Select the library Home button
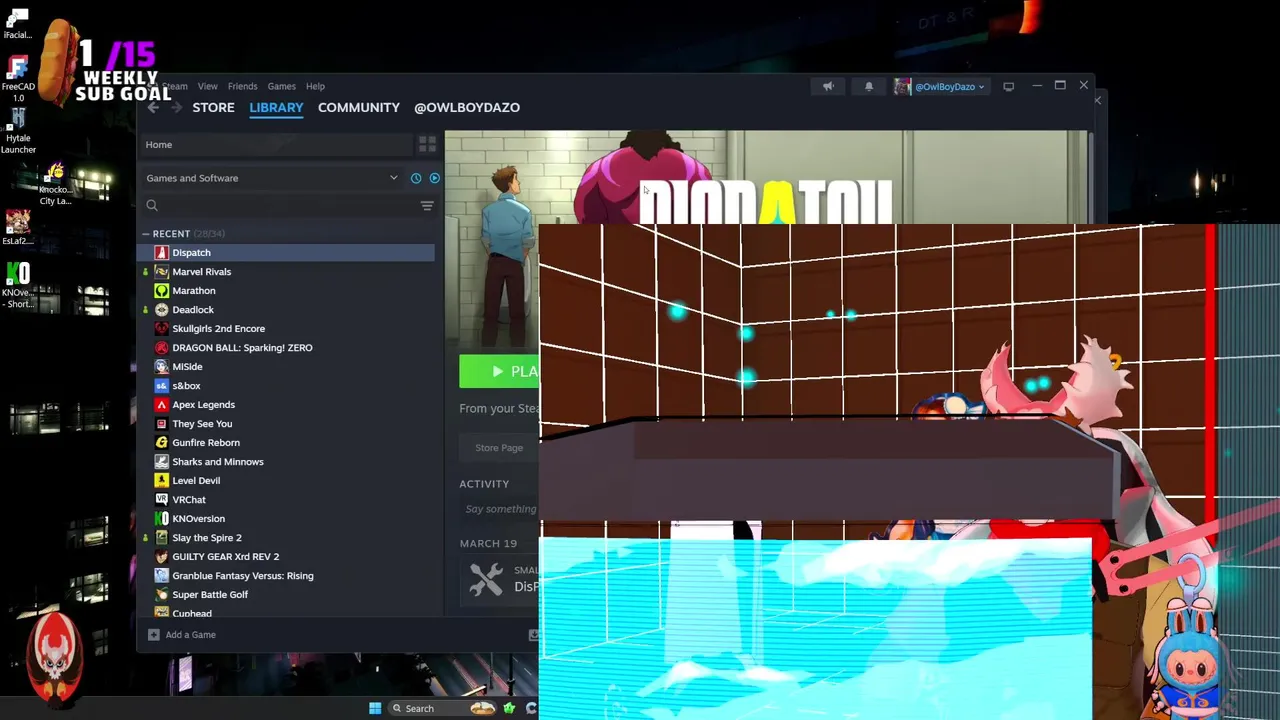 [274, 145]
